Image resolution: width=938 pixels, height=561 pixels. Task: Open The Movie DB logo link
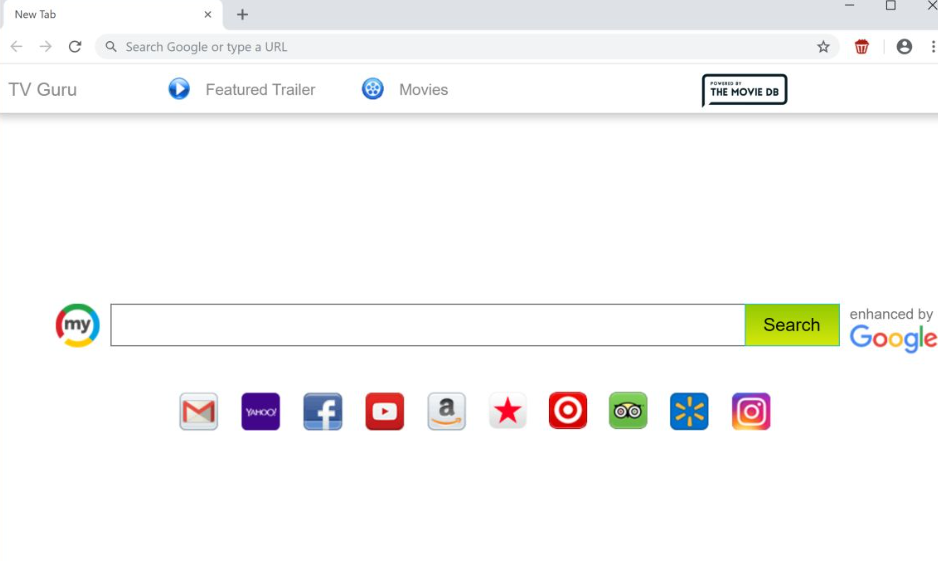744,90
